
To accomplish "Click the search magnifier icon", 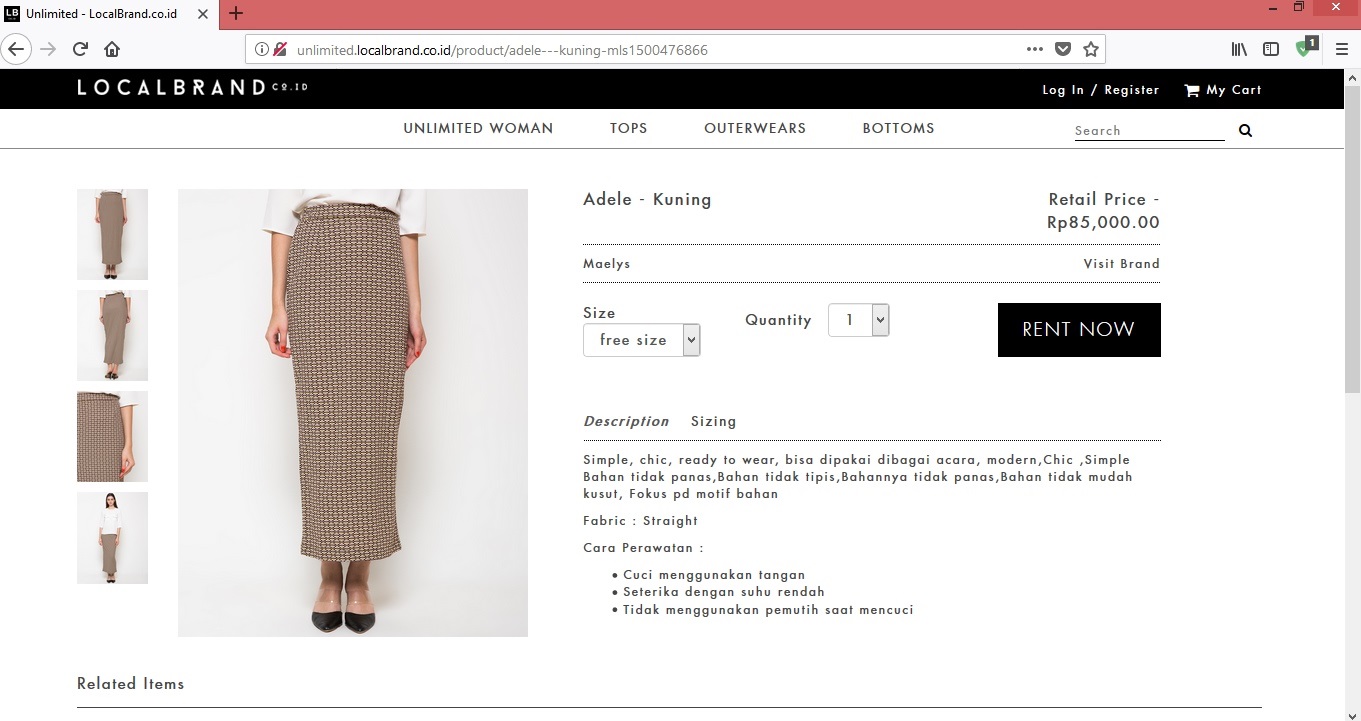I will pos(1245,130).
